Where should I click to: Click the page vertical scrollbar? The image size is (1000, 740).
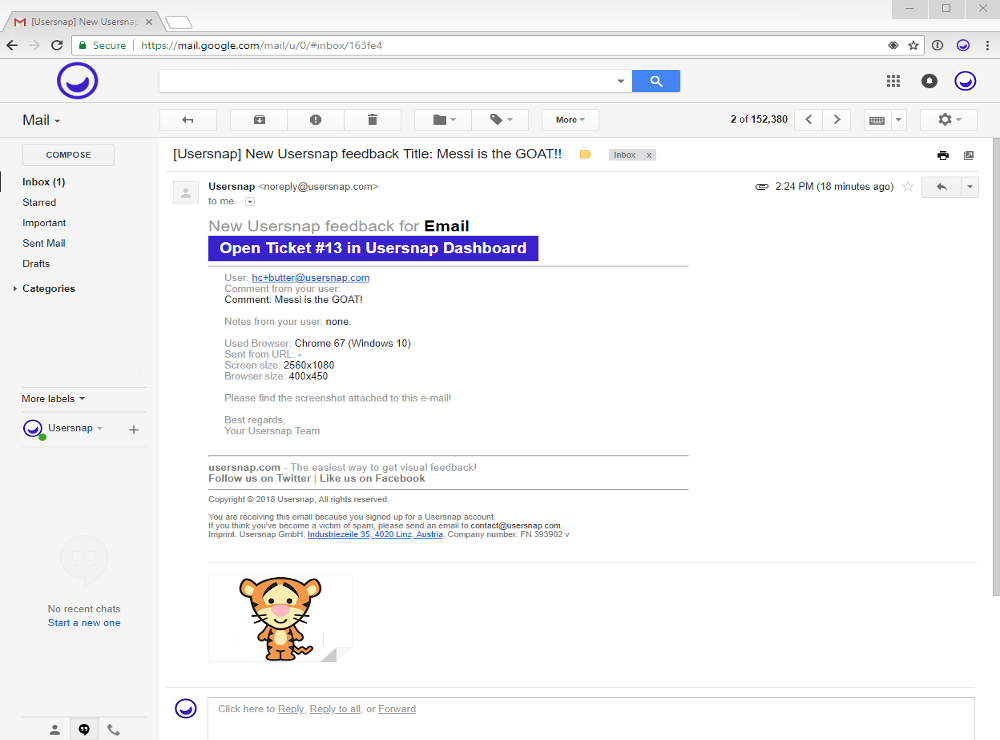tap(996, 367)
